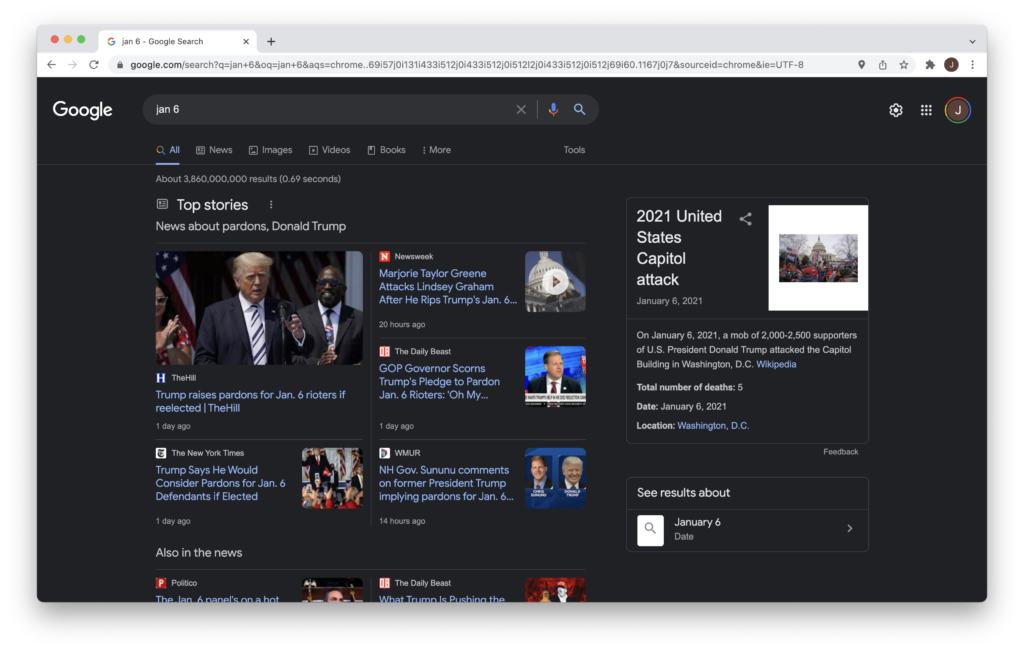
Task: Open Top stories three-dot options
Action: pos(271,204)
